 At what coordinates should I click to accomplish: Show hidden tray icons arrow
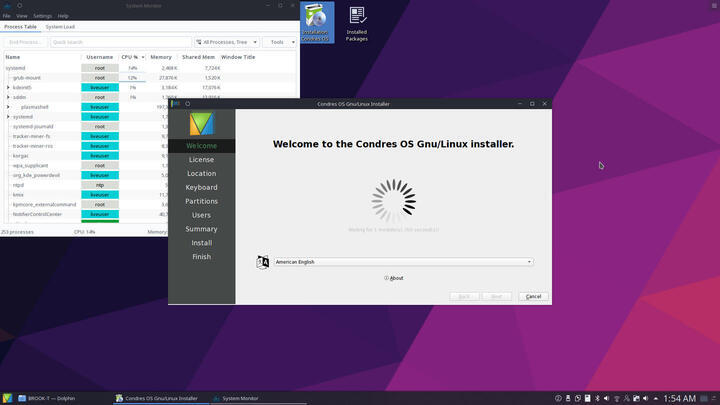(656, 398)
